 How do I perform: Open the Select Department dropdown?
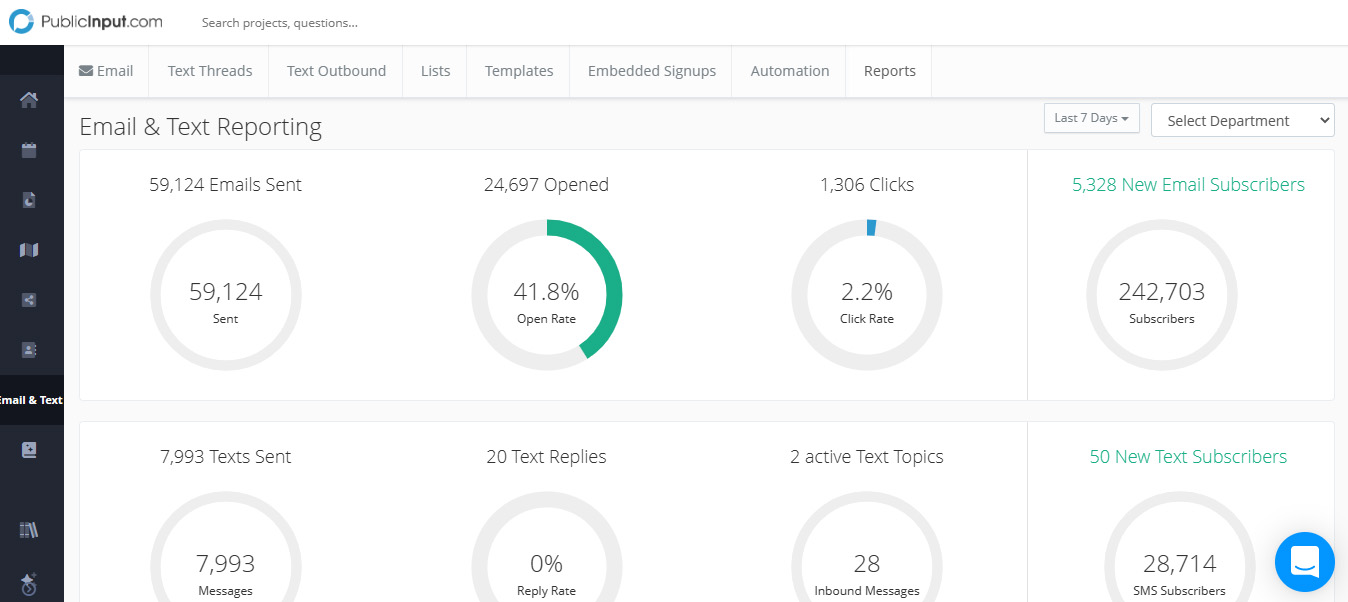pos(1242,121)
